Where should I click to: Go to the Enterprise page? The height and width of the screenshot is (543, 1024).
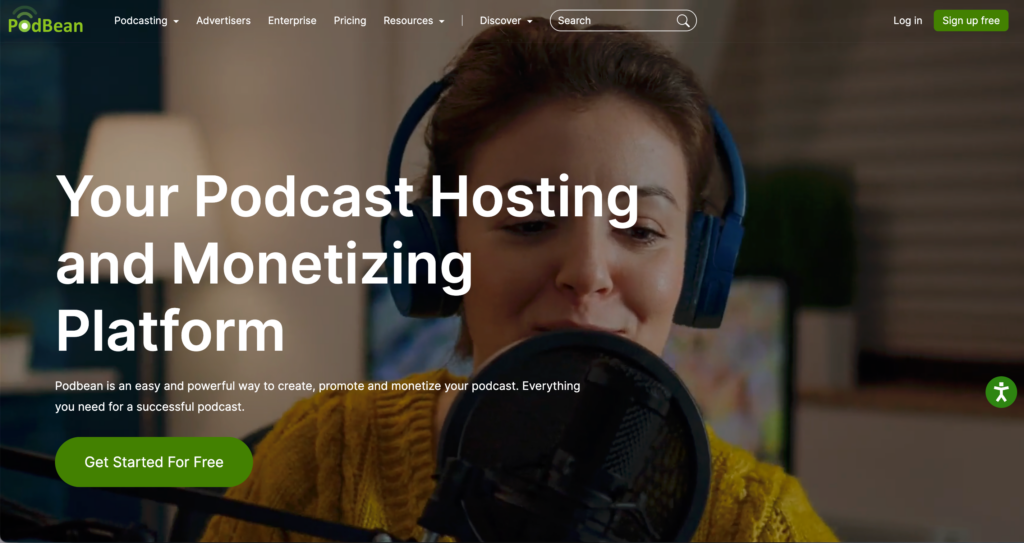point(292,21)
